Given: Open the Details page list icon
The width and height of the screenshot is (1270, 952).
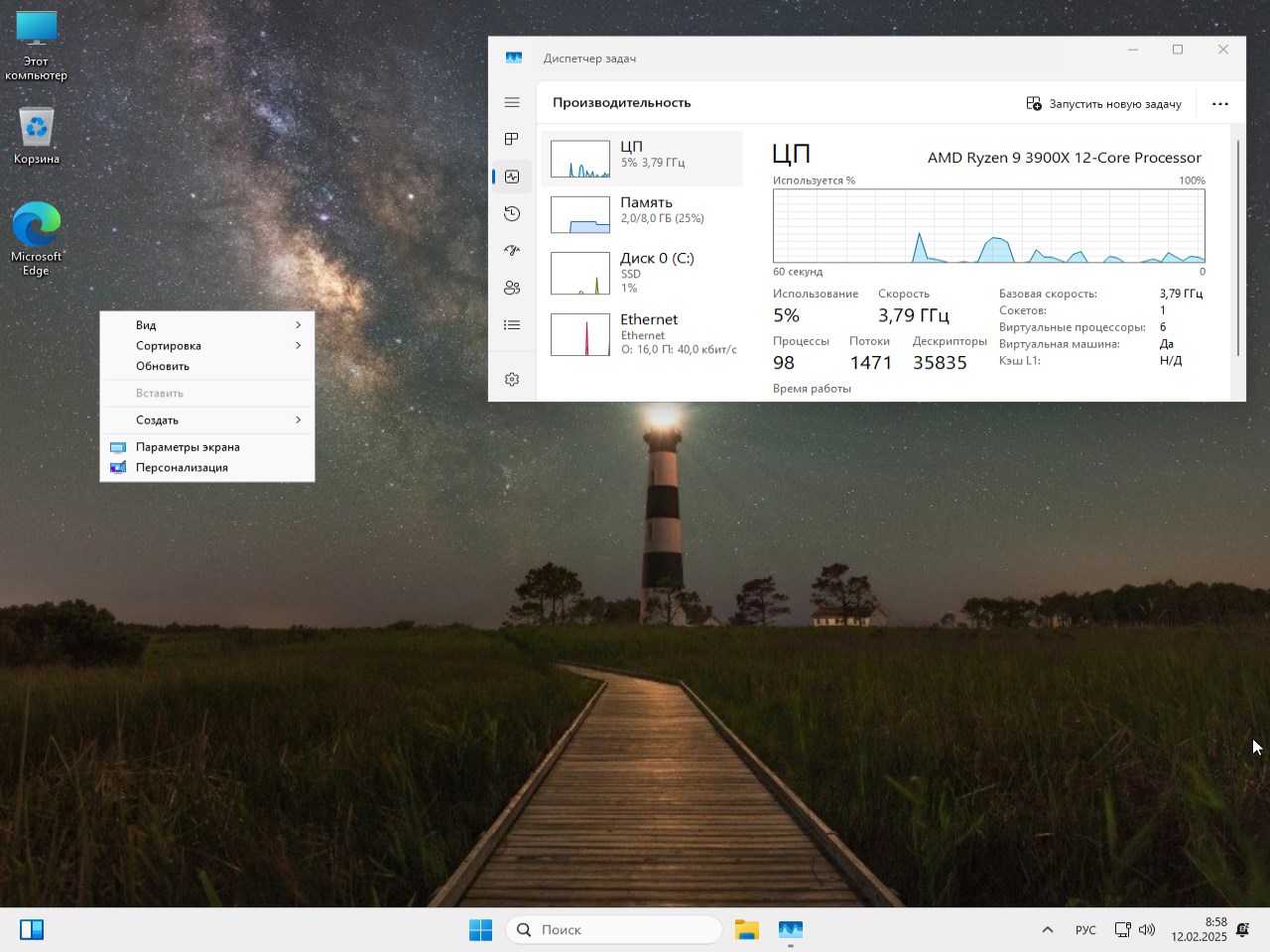Looking at the screenshot, I should click(x=512, y=324).
